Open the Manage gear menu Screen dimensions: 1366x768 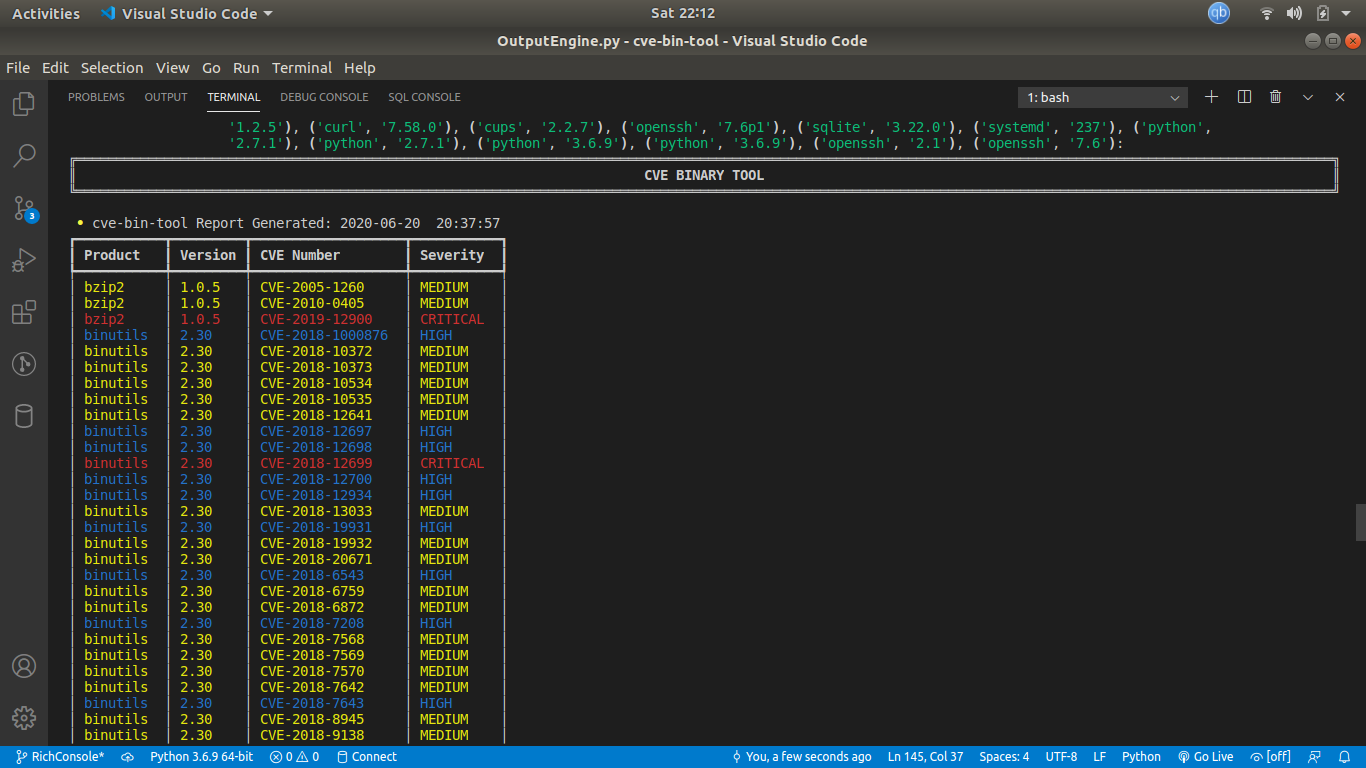click(23, 717)
